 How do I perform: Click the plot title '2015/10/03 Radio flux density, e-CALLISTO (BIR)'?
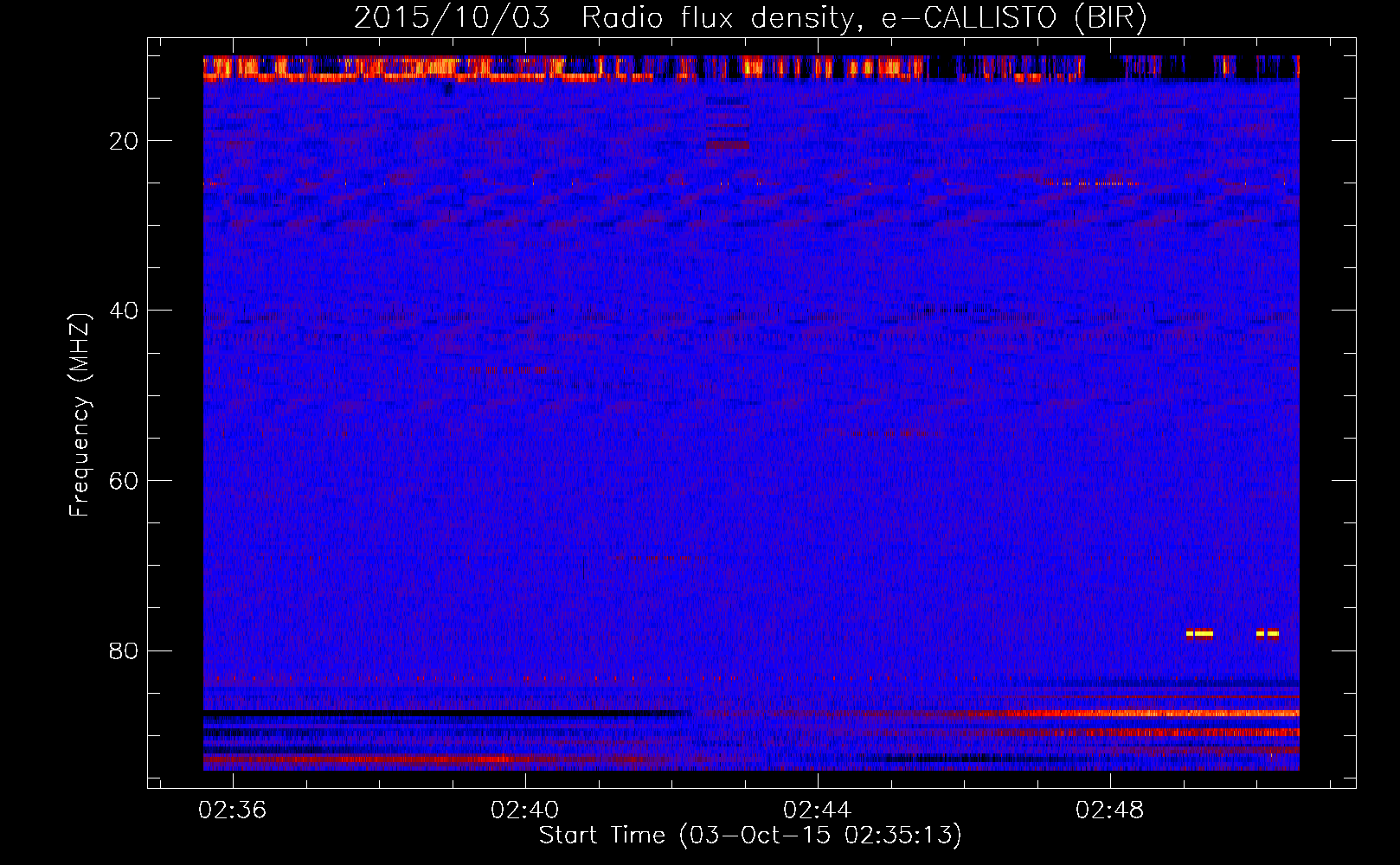[x=750, y=17]
